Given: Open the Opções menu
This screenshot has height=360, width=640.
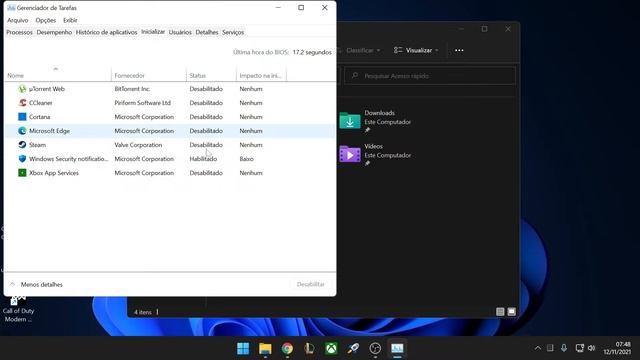Looking at the screenshot, I should coord(46,20).
